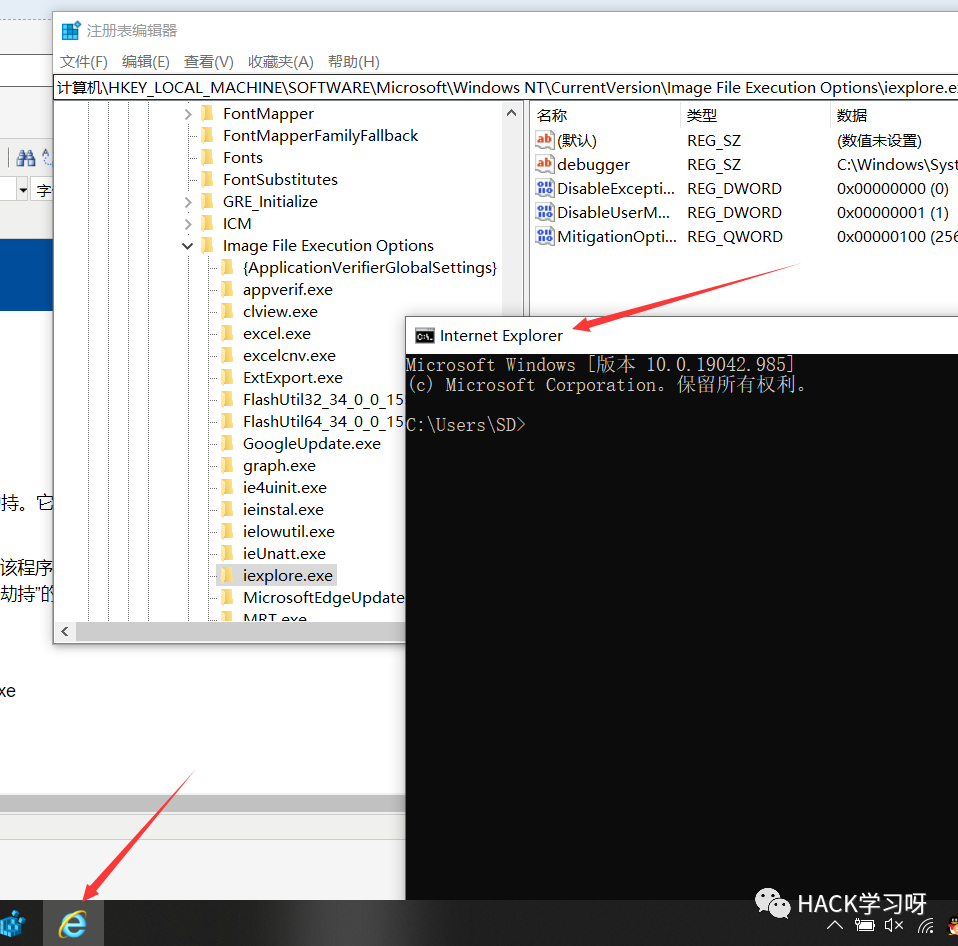Image resolution: width=958 pixels, height=946 pixels.
Task: Click the iexplore.exe folder icon
Action: 227,575
